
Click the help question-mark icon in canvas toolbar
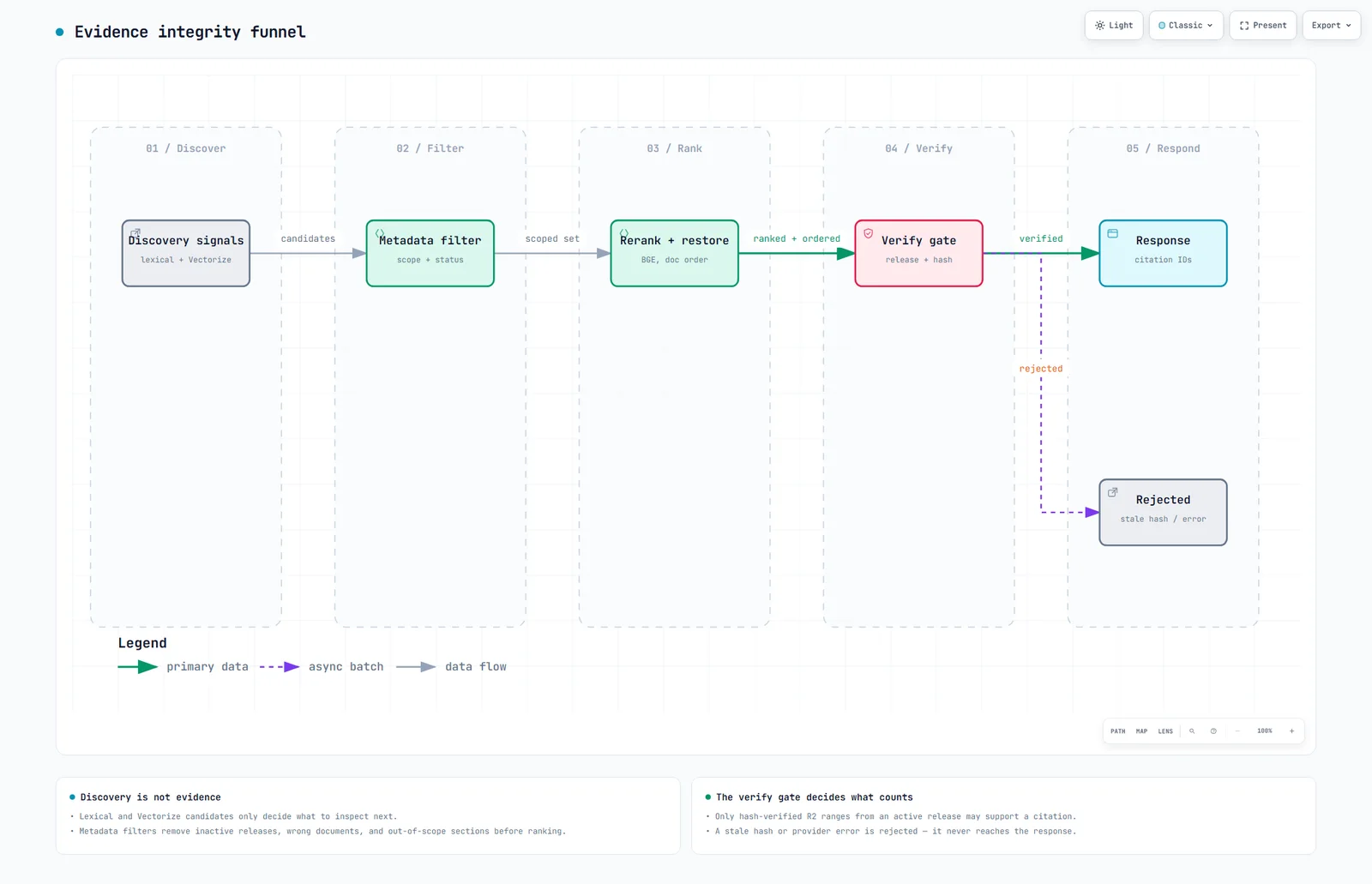point(1213,731)
